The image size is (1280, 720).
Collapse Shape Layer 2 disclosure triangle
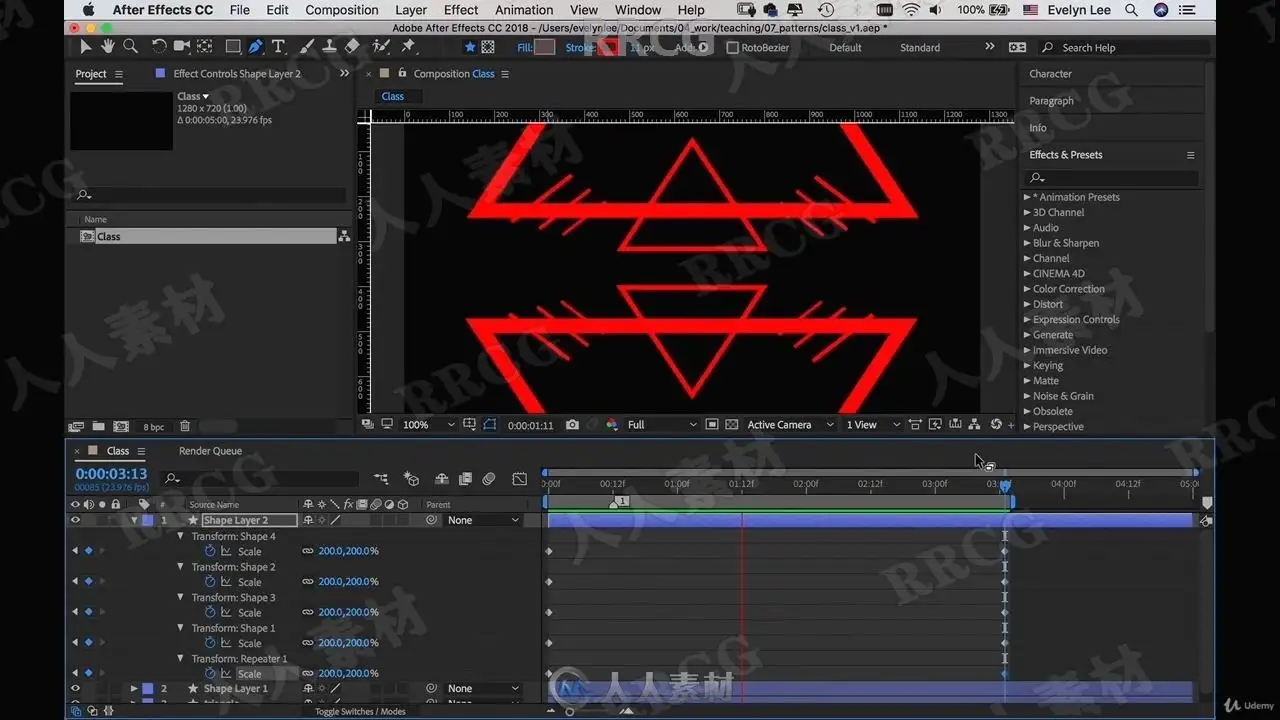click(134, 520)
